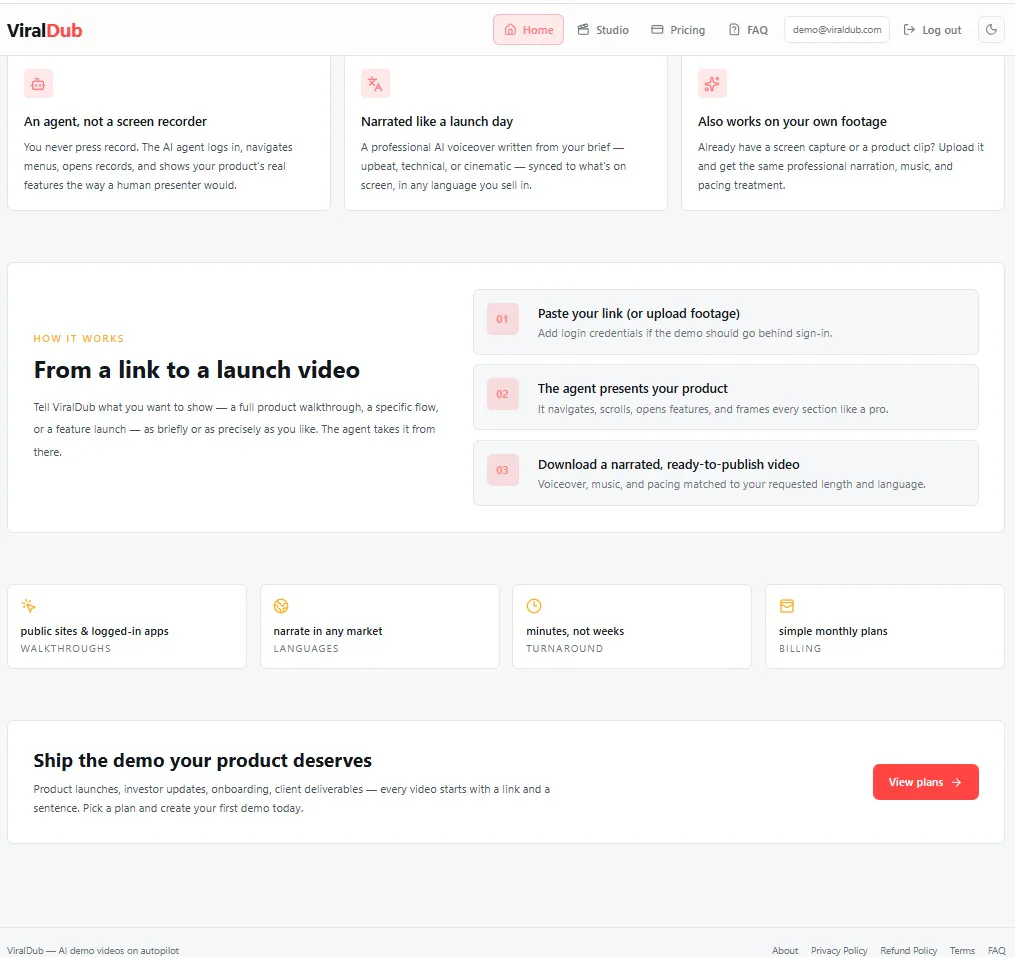Click the arrow inside View plans button
Image resolution: width=1015 pixels, height=957 pixels.
click(957, 782)
